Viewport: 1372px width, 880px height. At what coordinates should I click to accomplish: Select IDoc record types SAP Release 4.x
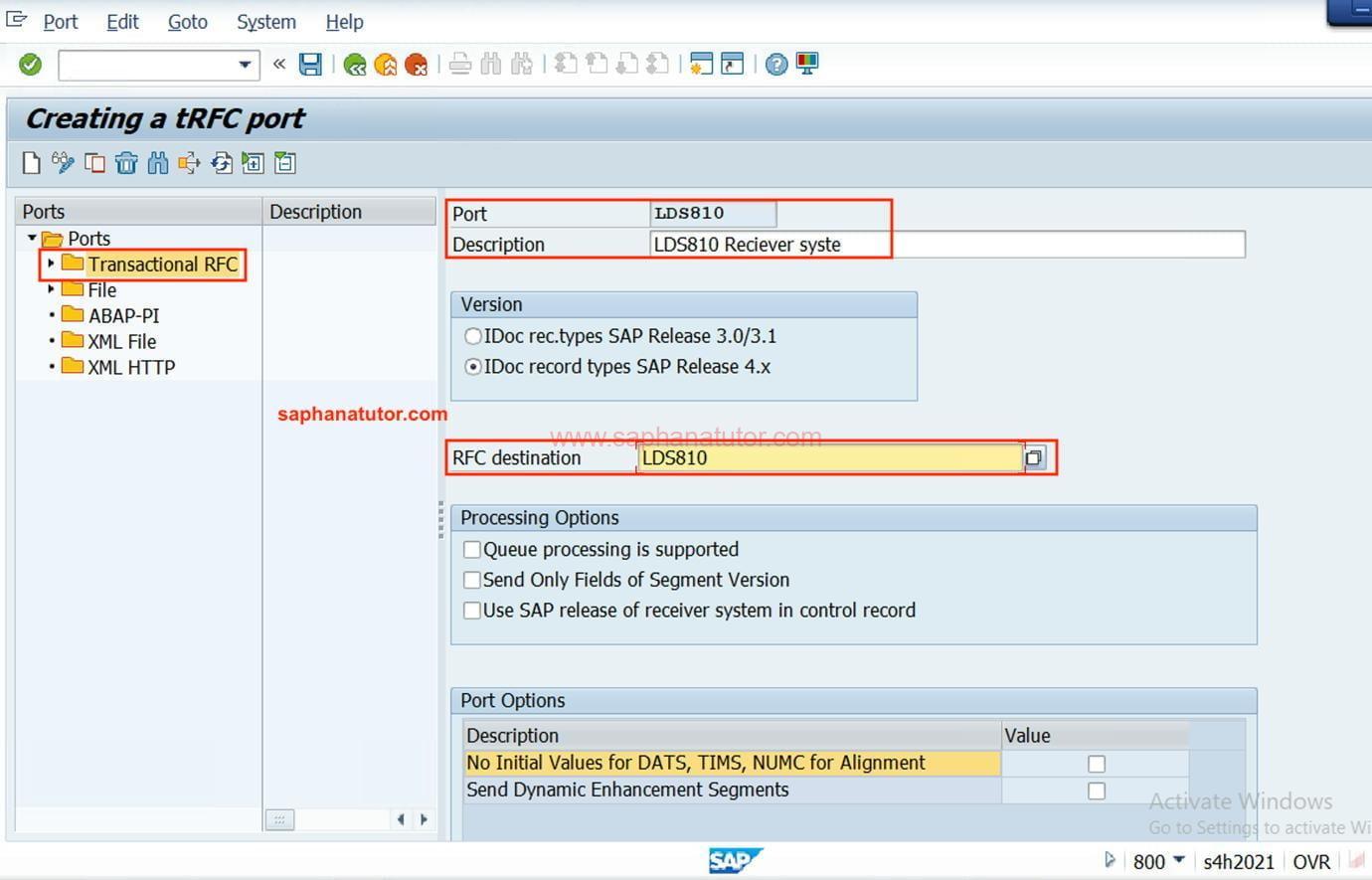tap(473, 367)
